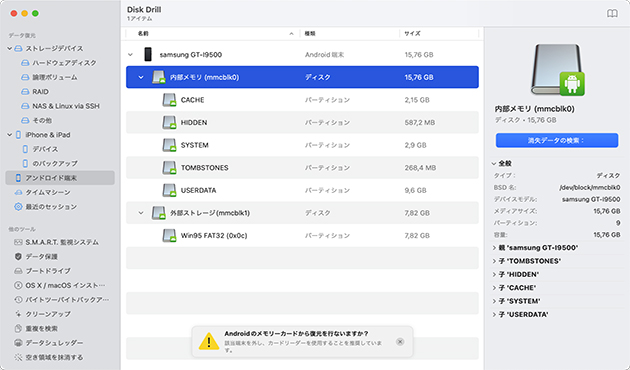Click the のバックアップ phone icon
630x370 pixels.
click(25, 164)
